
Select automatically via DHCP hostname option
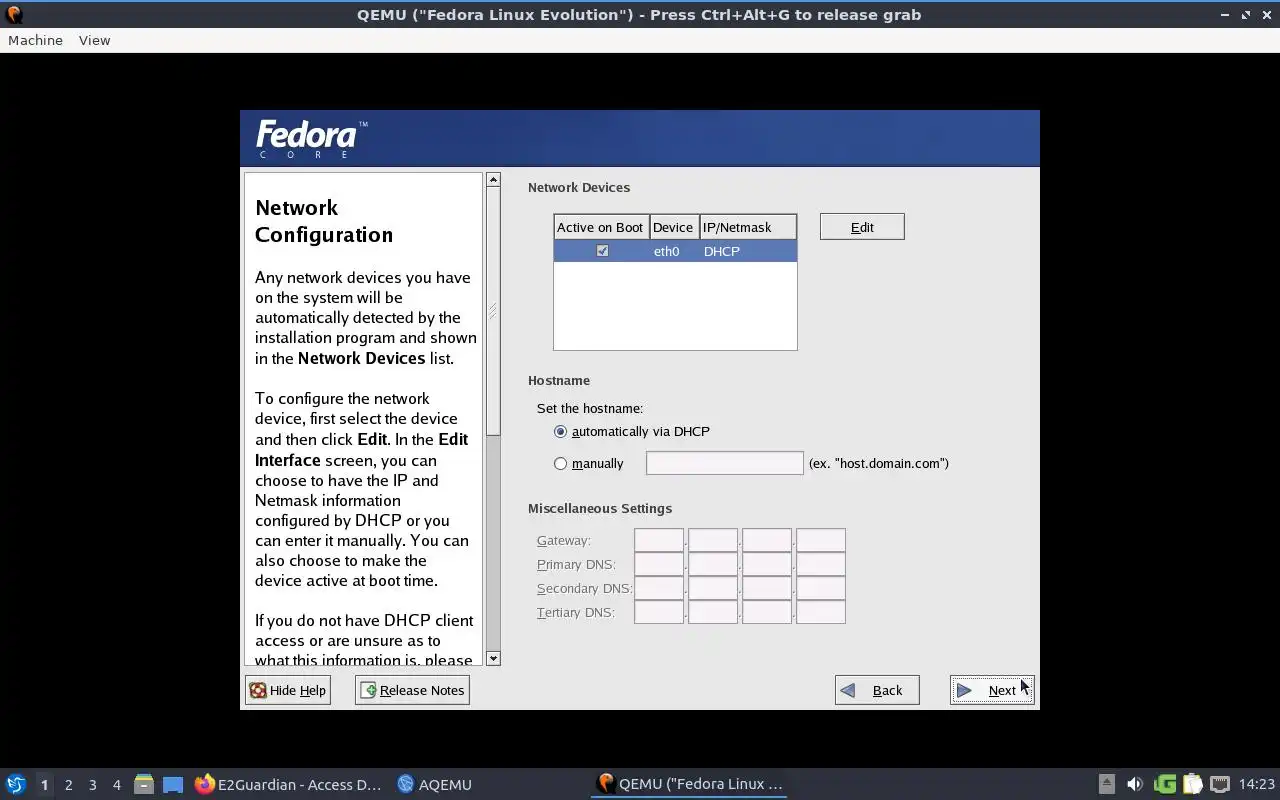pos(560,432)
